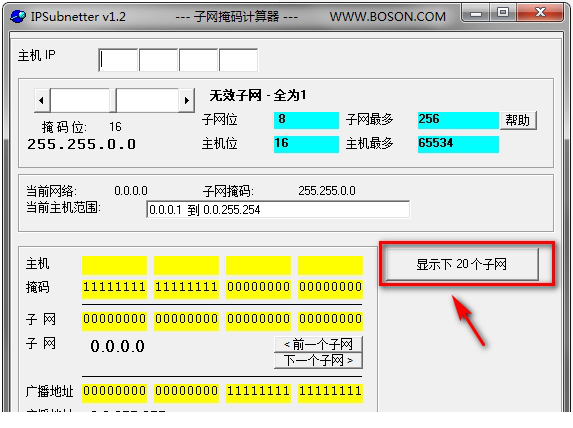
Task: Minimize the IPSubnetter window
Action: (x=476, y=14)
